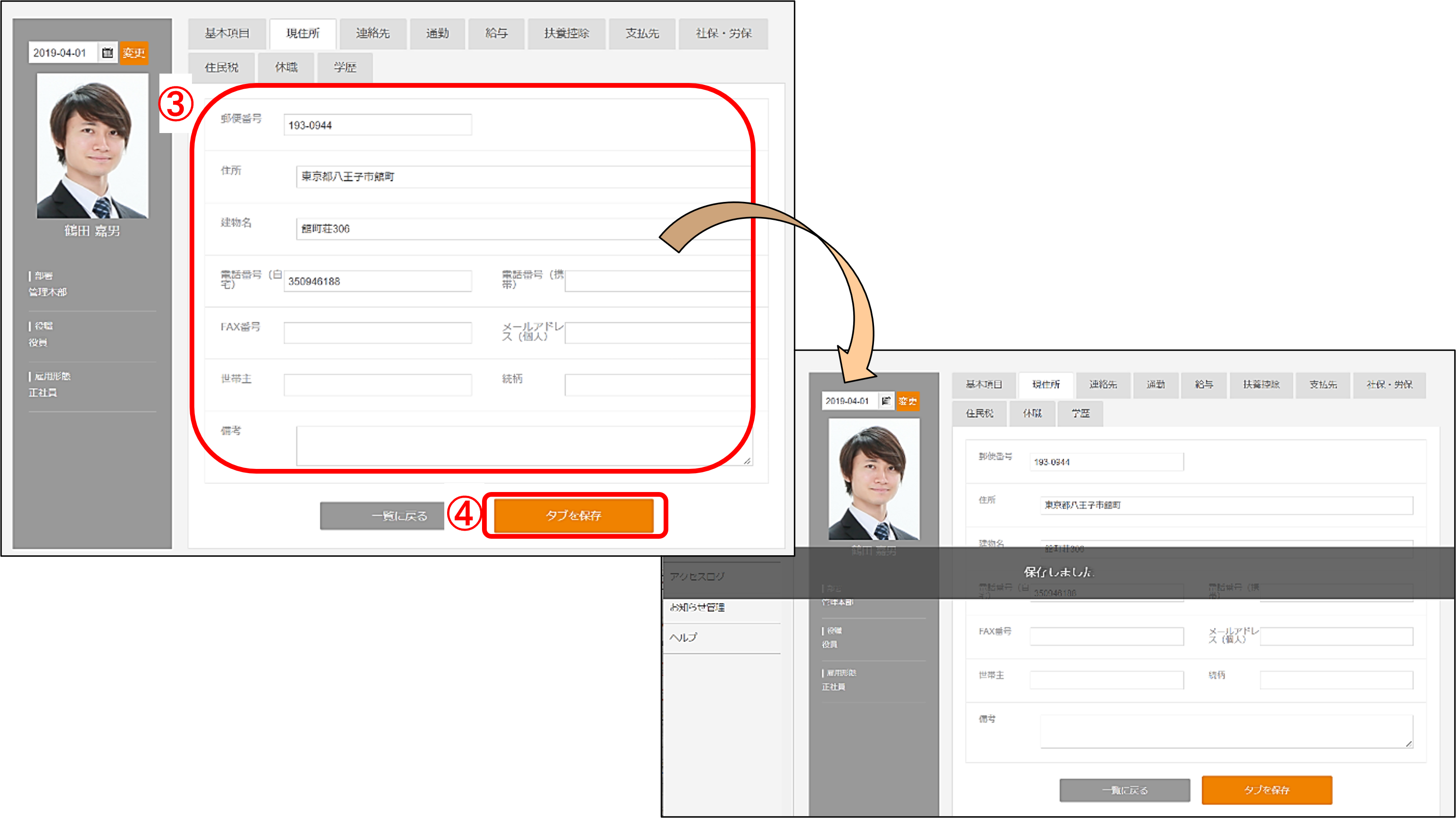Click the 正社員 employment type in upper sidebar

click(x=42, y=393)
